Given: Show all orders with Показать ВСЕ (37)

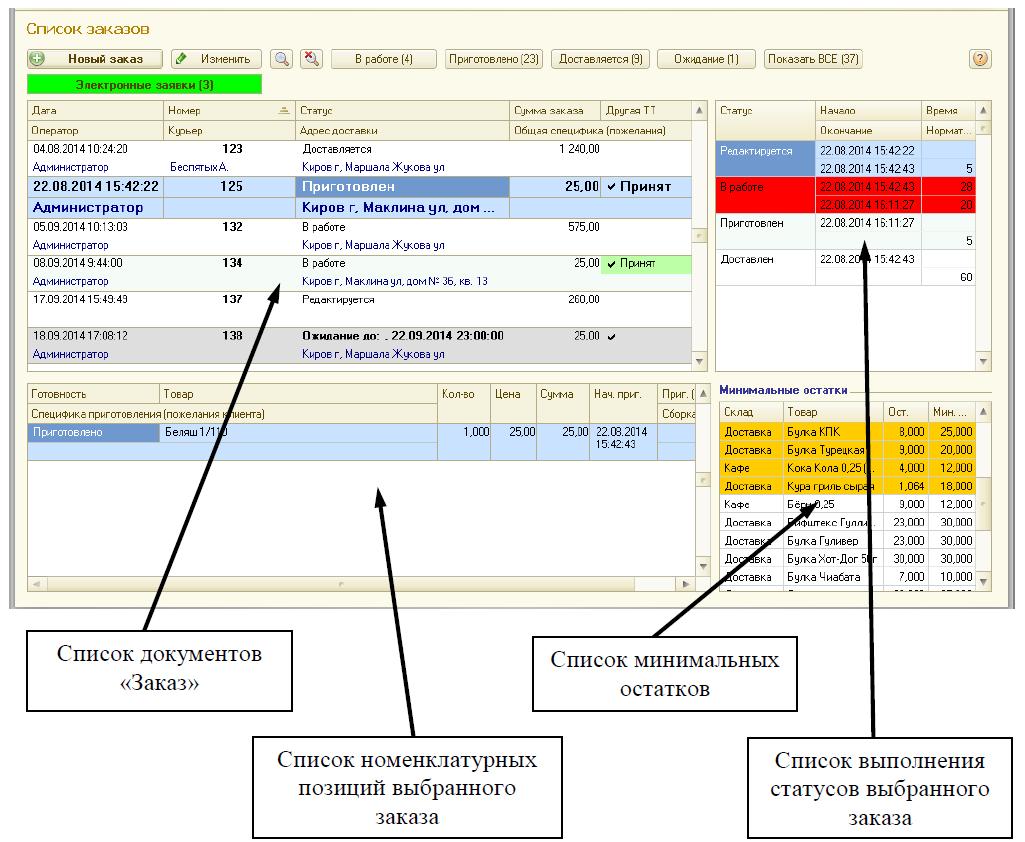Looking at the screenshot, I should [x=813, y=59].
